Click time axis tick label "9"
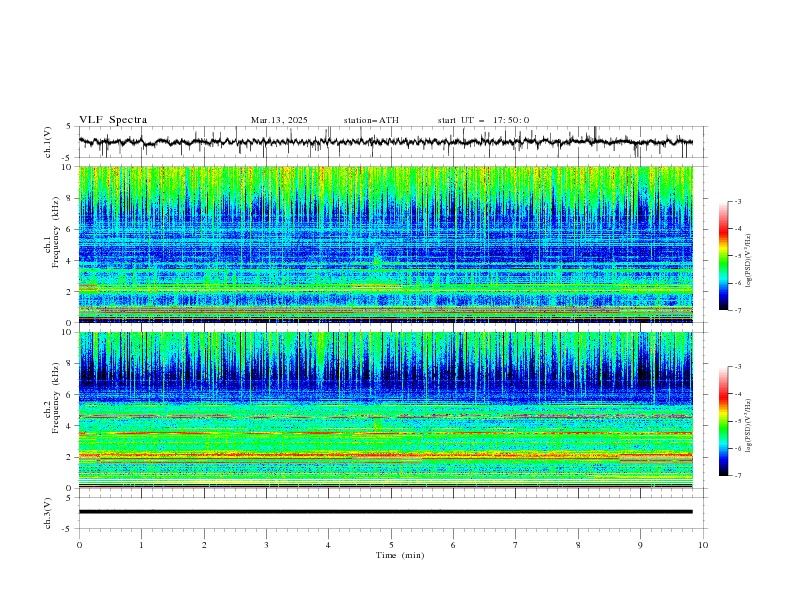 640,545
